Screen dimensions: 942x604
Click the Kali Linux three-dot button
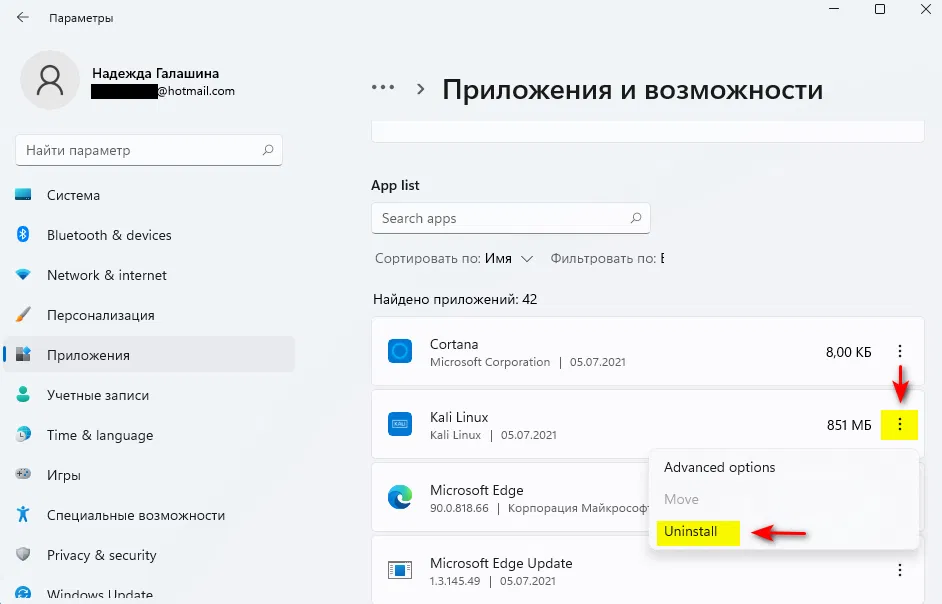[900, 426]
